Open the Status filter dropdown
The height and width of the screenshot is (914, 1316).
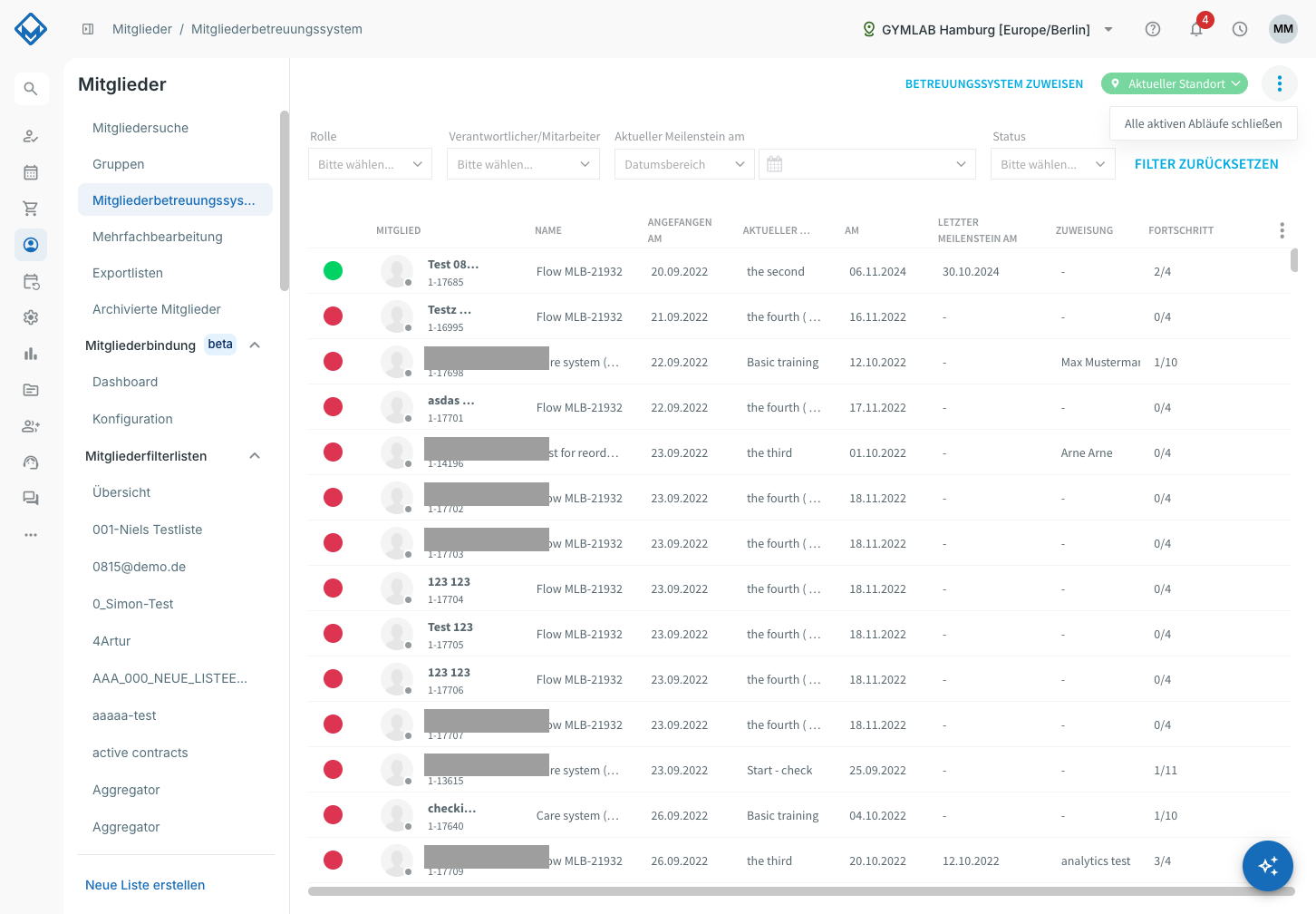tap(1052, 164)
